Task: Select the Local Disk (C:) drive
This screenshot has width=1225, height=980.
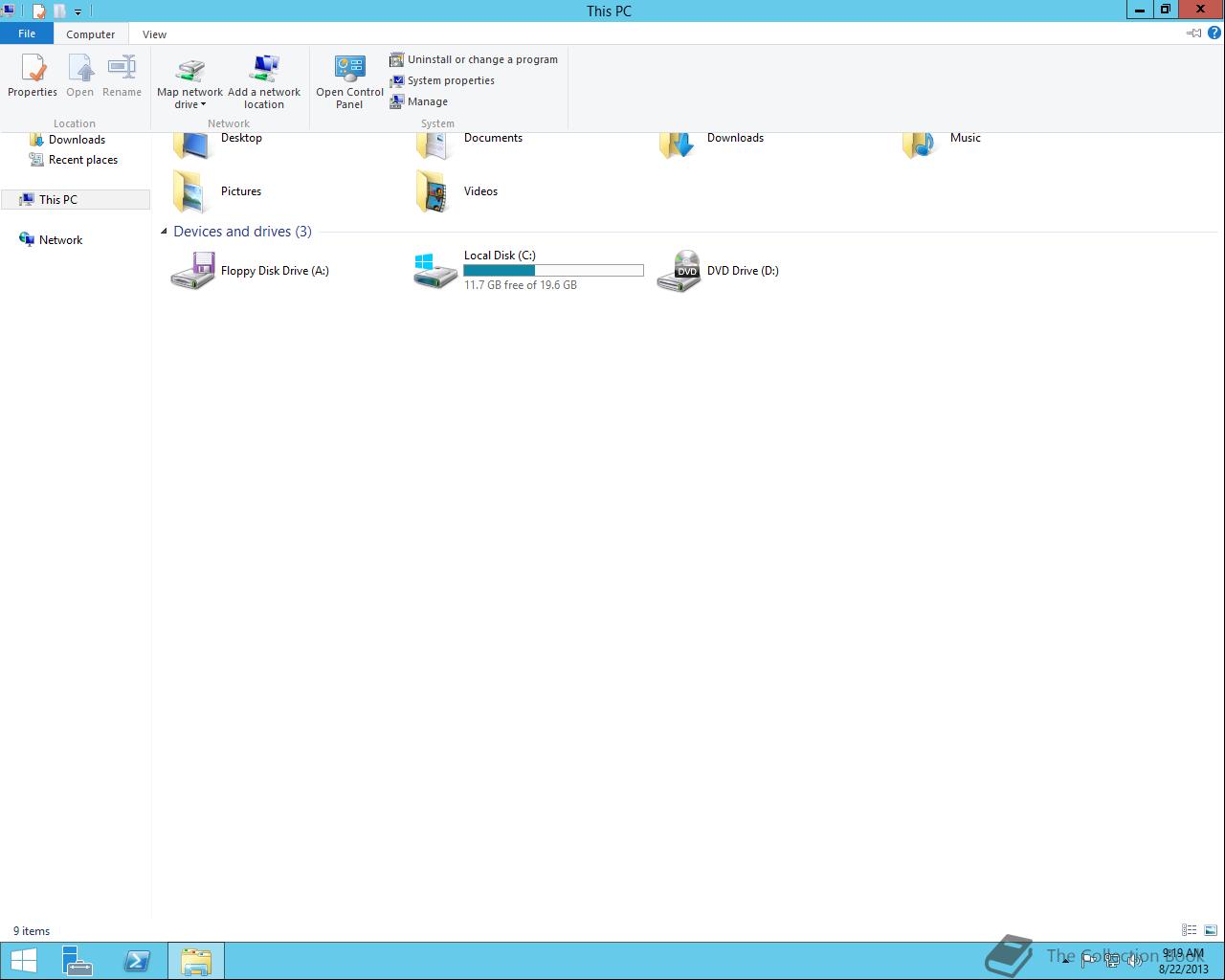Action: point(528,271)
